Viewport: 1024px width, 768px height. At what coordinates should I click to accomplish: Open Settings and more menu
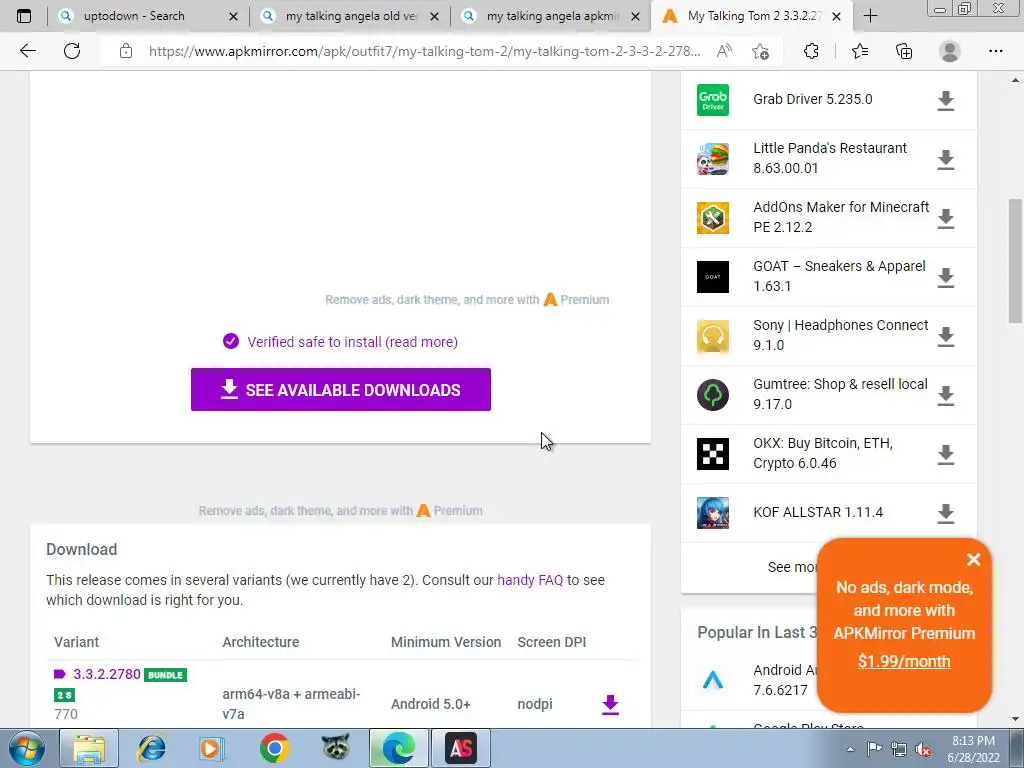pyautogui.click(x=995, y=51)
